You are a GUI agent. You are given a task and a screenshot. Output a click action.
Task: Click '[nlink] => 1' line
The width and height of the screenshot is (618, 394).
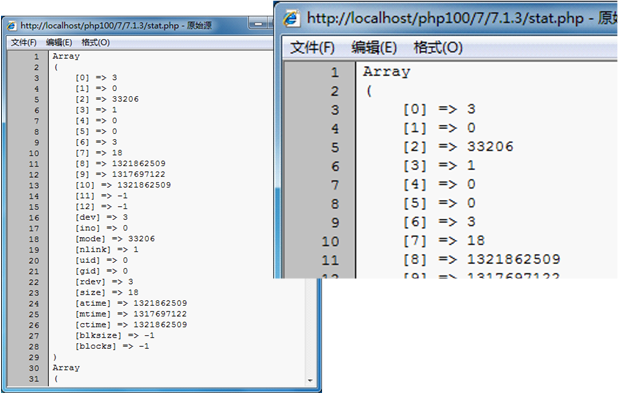click(107, 250)
